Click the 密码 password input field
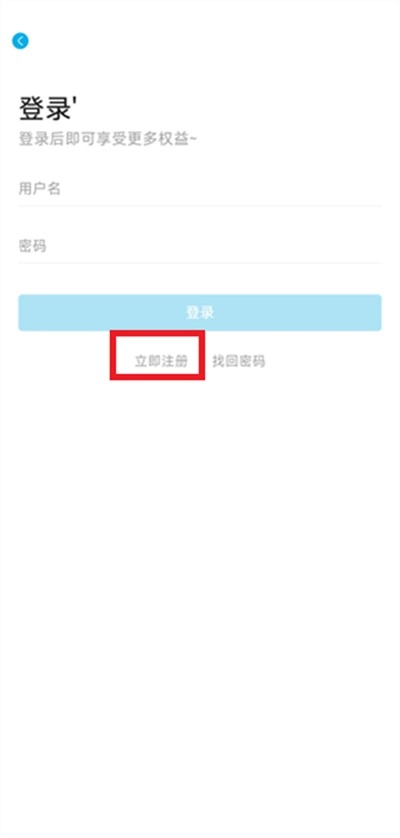This screenshot has height=838, width=400. (x=200, y=246)
